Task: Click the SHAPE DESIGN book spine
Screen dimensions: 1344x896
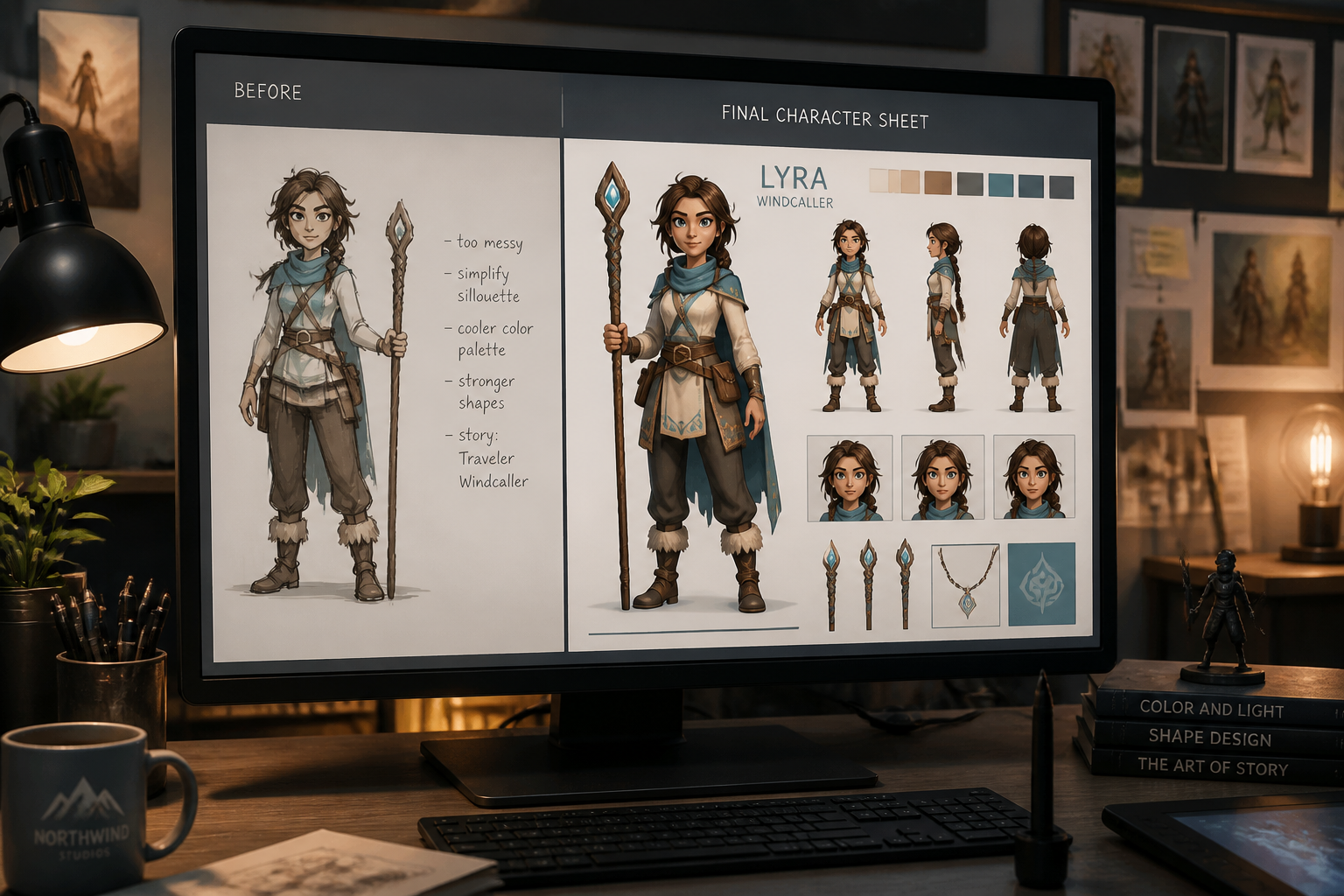Action: pyautogui.click(x=1210, y=738)
